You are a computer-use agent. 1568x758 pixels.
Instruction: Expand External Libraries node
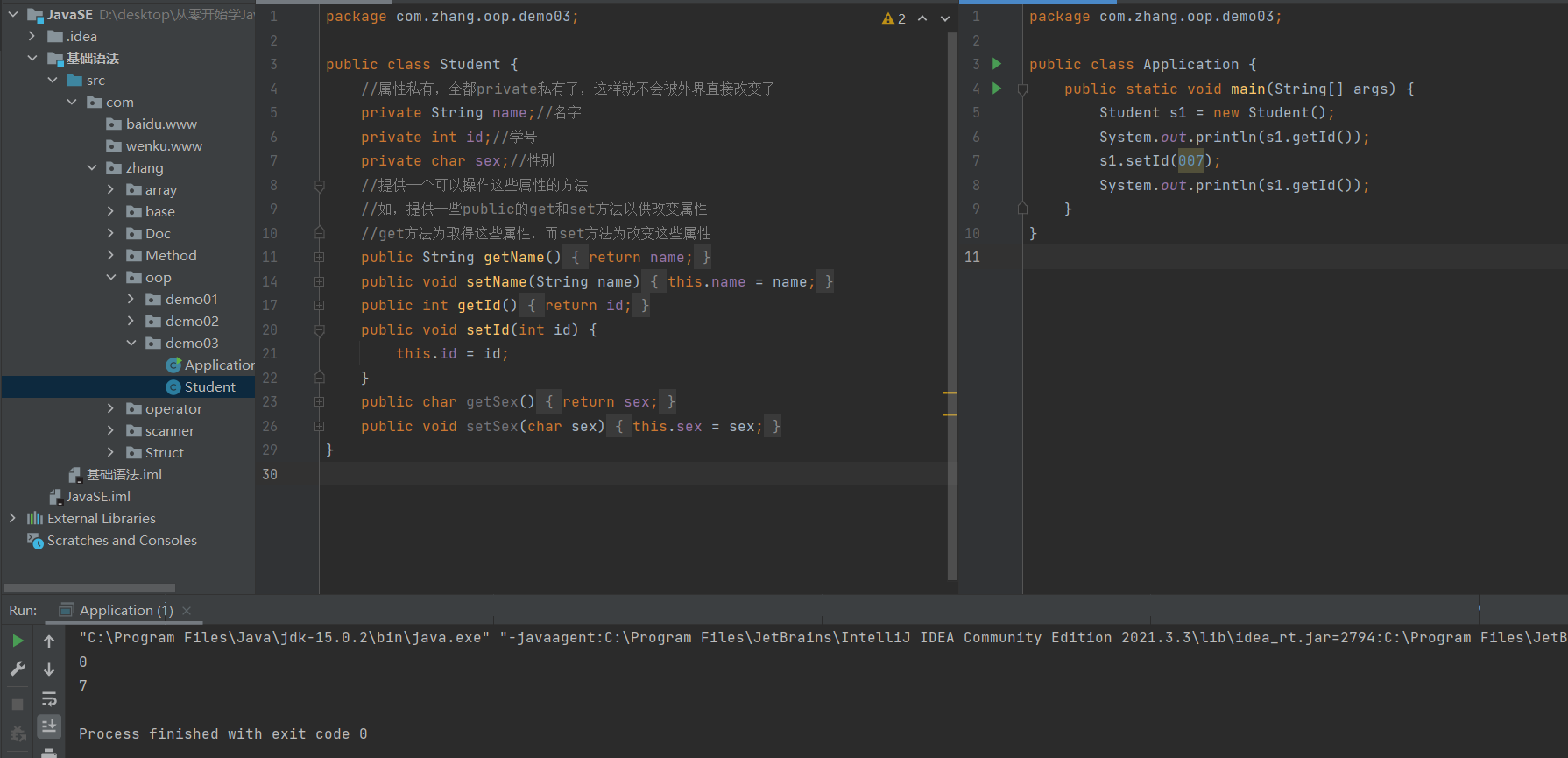click(x=12, y=518)
